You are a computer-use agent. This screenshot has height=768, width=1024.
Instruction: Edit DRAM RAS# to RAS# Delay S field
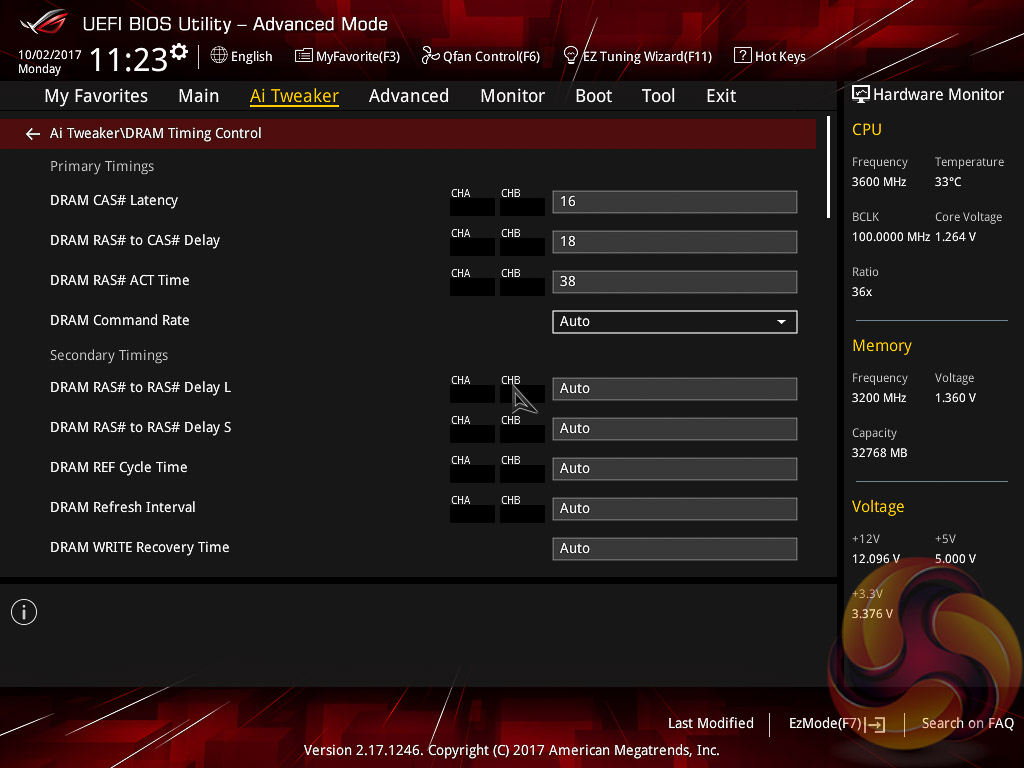coord(675,428)
